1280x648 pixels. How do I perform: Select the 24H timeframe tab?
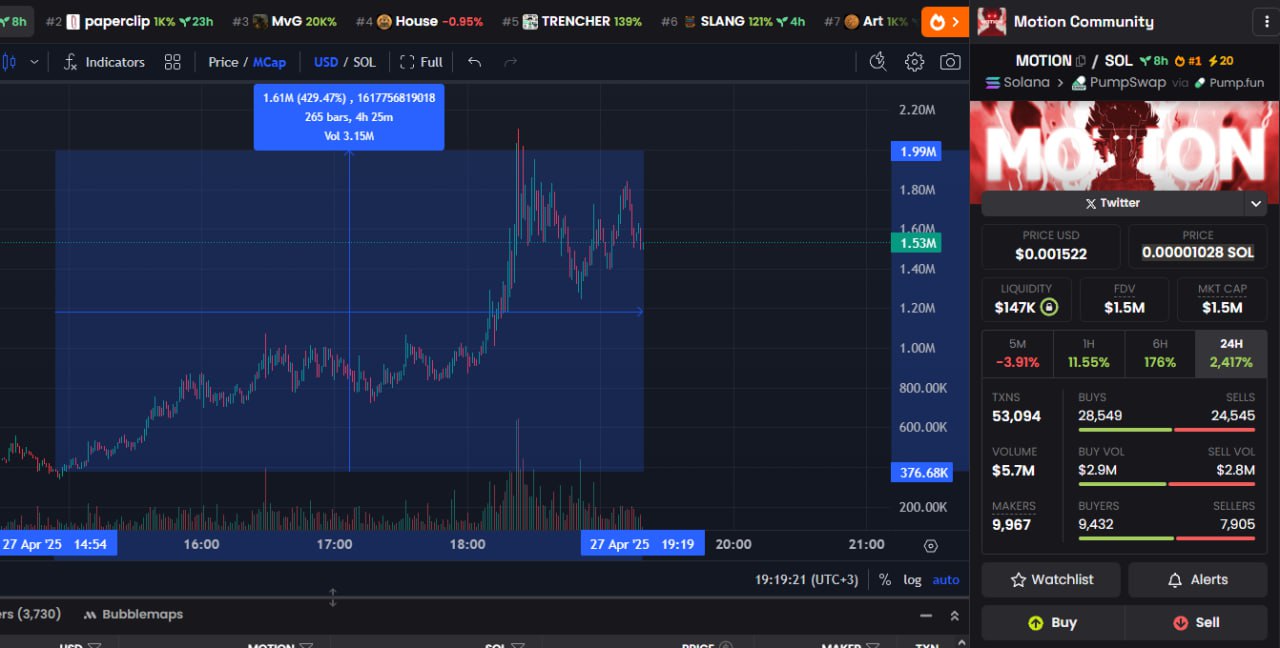coord(1231,353)
